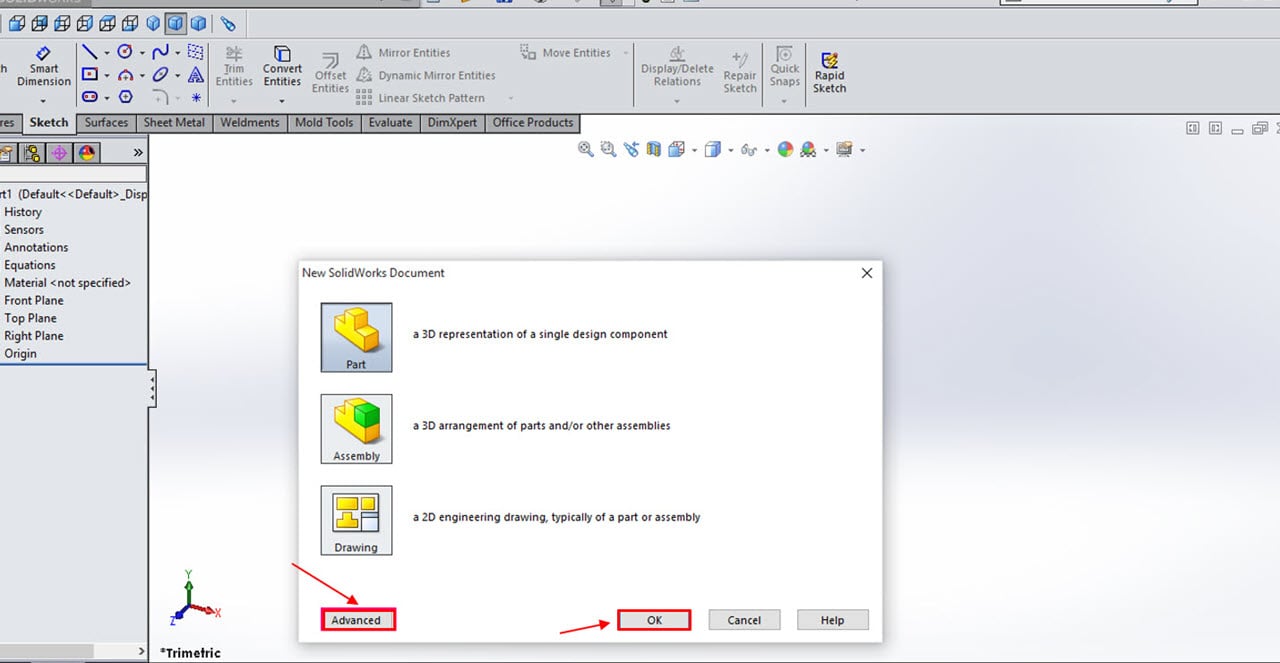1280x663 pixels.
Task: Expand the Display Style dropdown arrow
Action: 730,150
